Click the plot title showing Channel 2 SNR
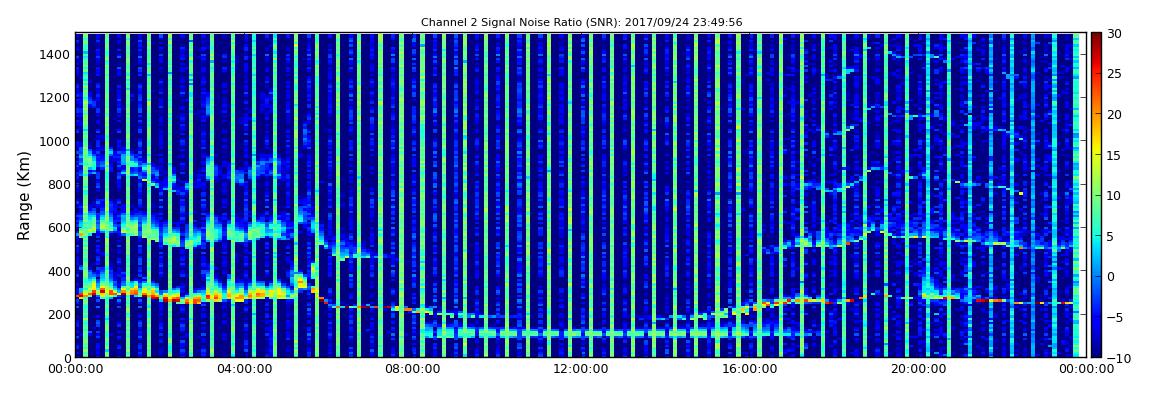The height and width of the screenshot is (407, 1150). click(582, 23)
